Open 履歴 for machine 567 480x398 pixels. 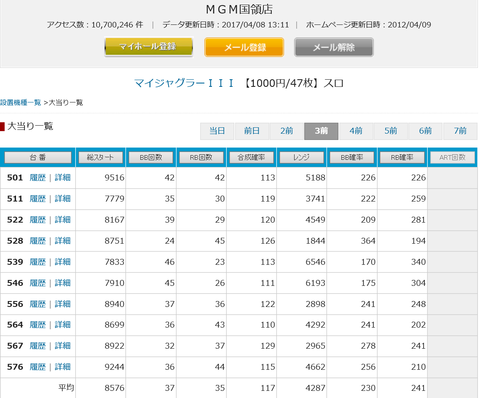coord(38,346)
